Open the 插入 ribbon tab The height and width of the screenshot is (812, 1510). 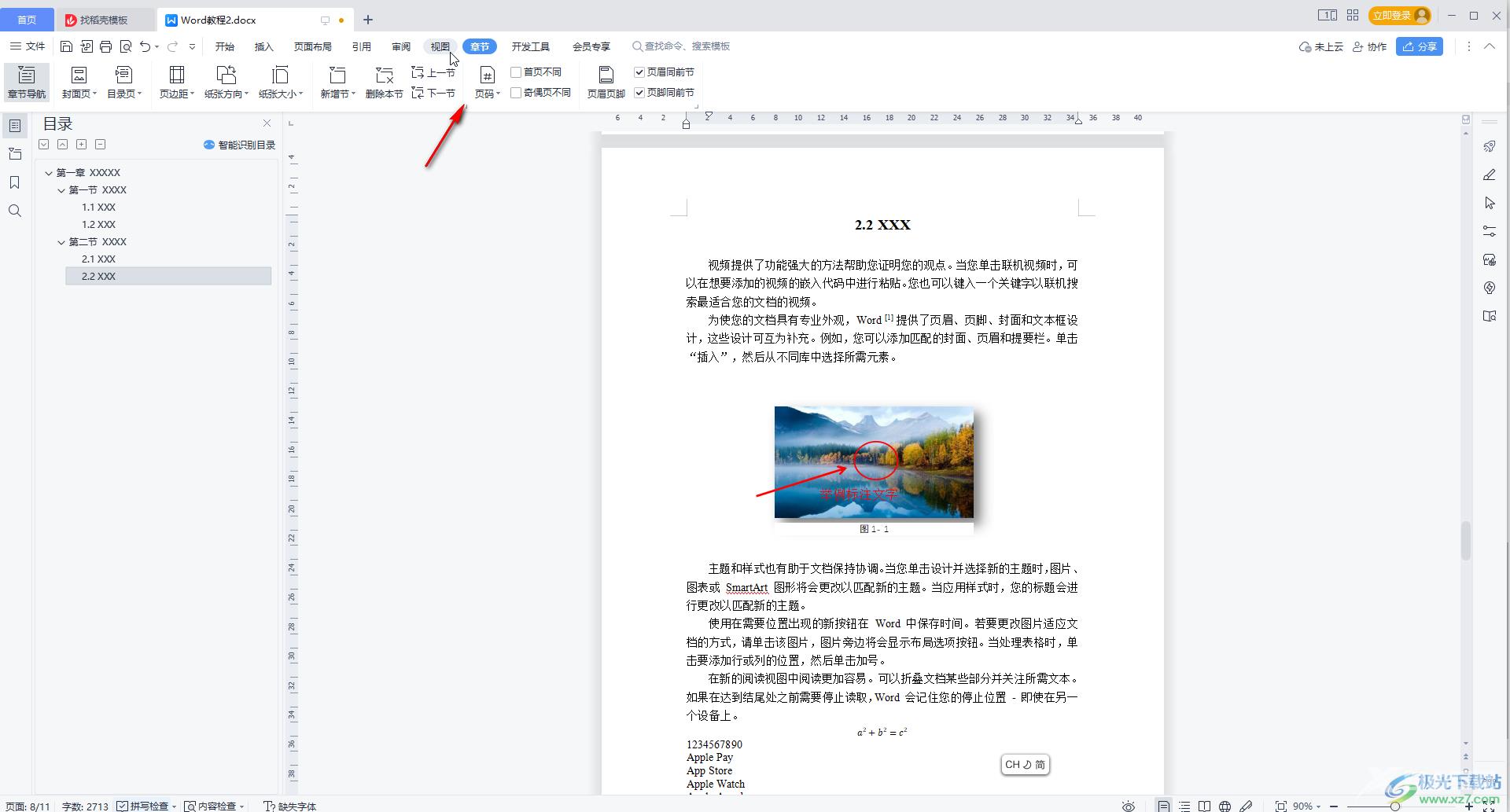point(264,46)
